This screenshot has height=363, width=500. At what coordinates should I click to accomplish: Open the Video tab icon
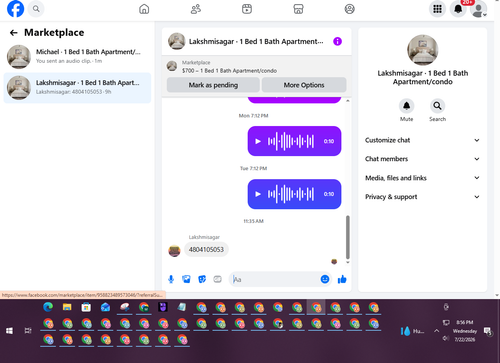click(247, 9)
